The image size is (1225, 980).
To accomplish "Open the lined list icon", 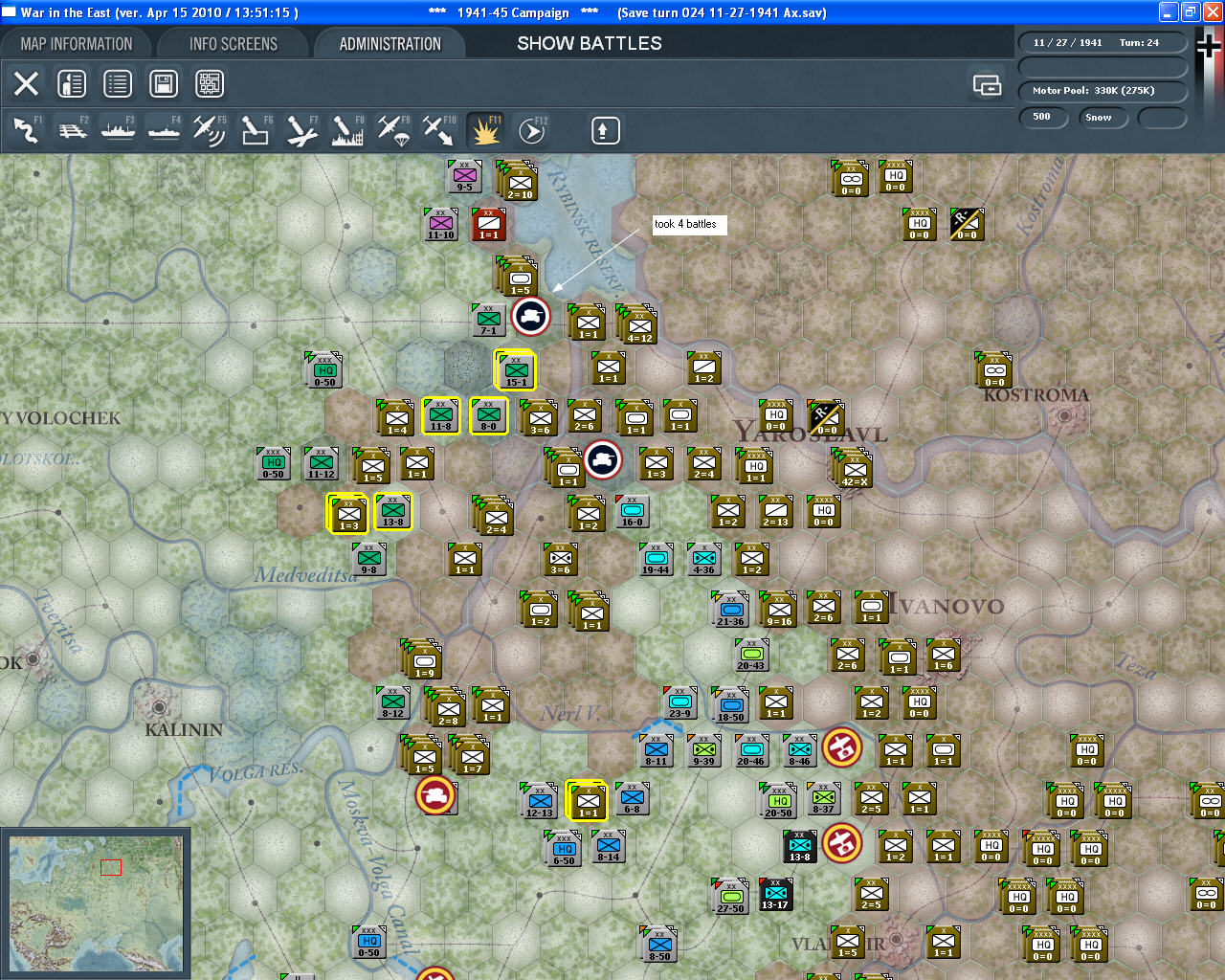I will pyautogui.click(x=118, y=83).
